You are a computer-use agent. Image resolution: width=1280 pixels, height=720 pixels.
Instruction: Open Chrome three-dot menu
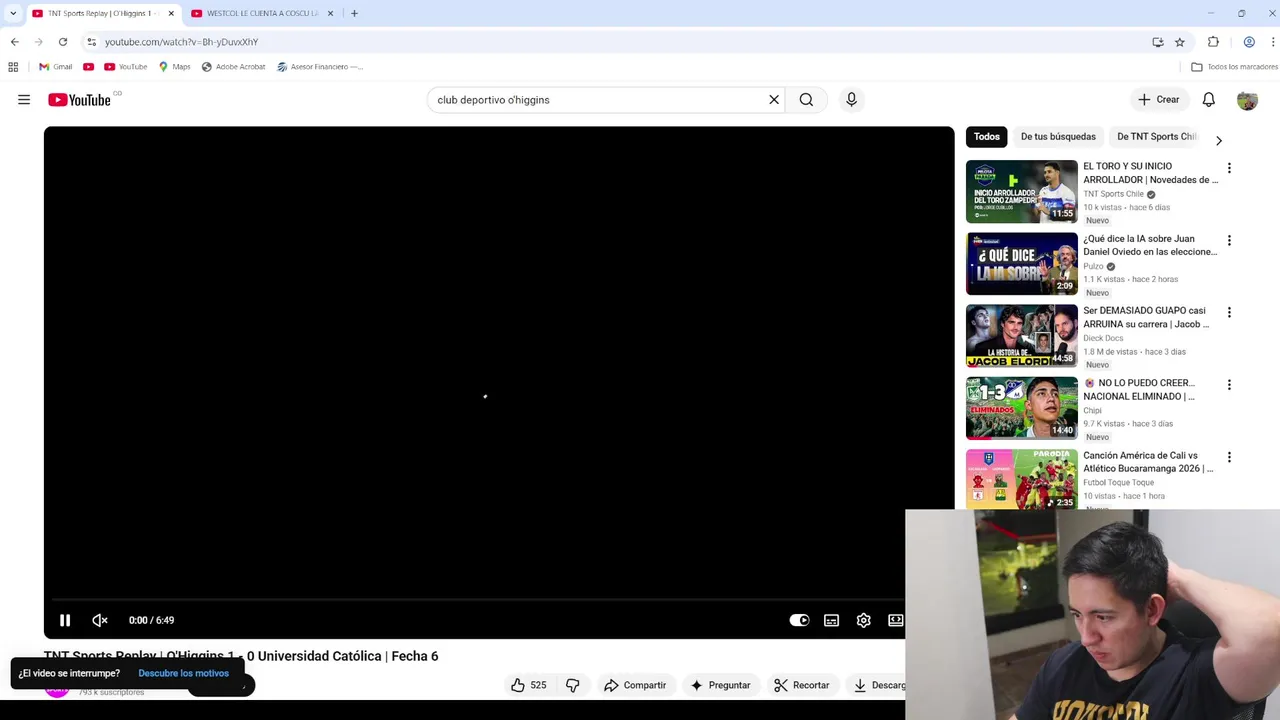click(1273, 42)
